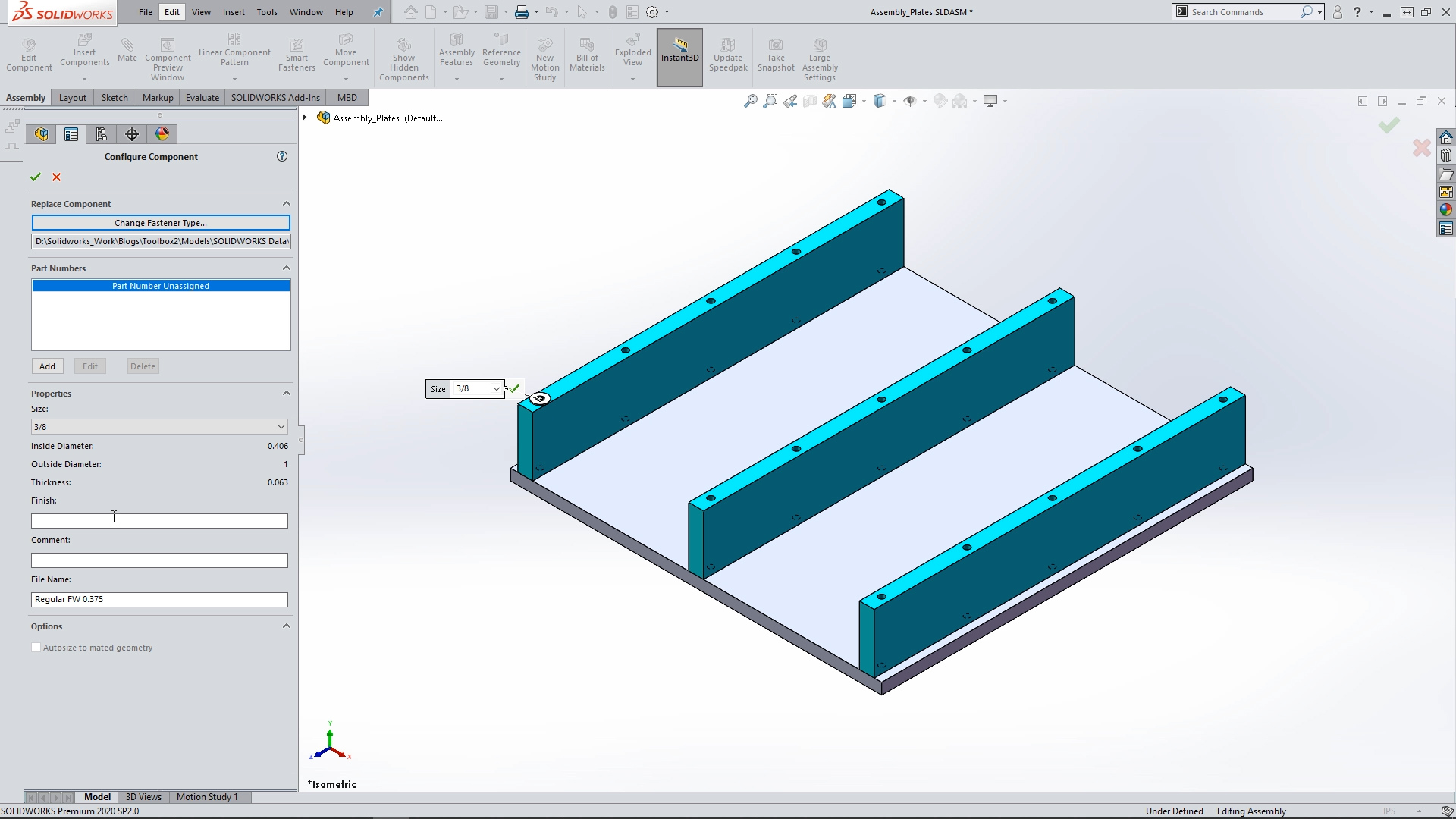Open SOLIDWORKS Resources in task pane
1456x819 pixels.
1446,137
